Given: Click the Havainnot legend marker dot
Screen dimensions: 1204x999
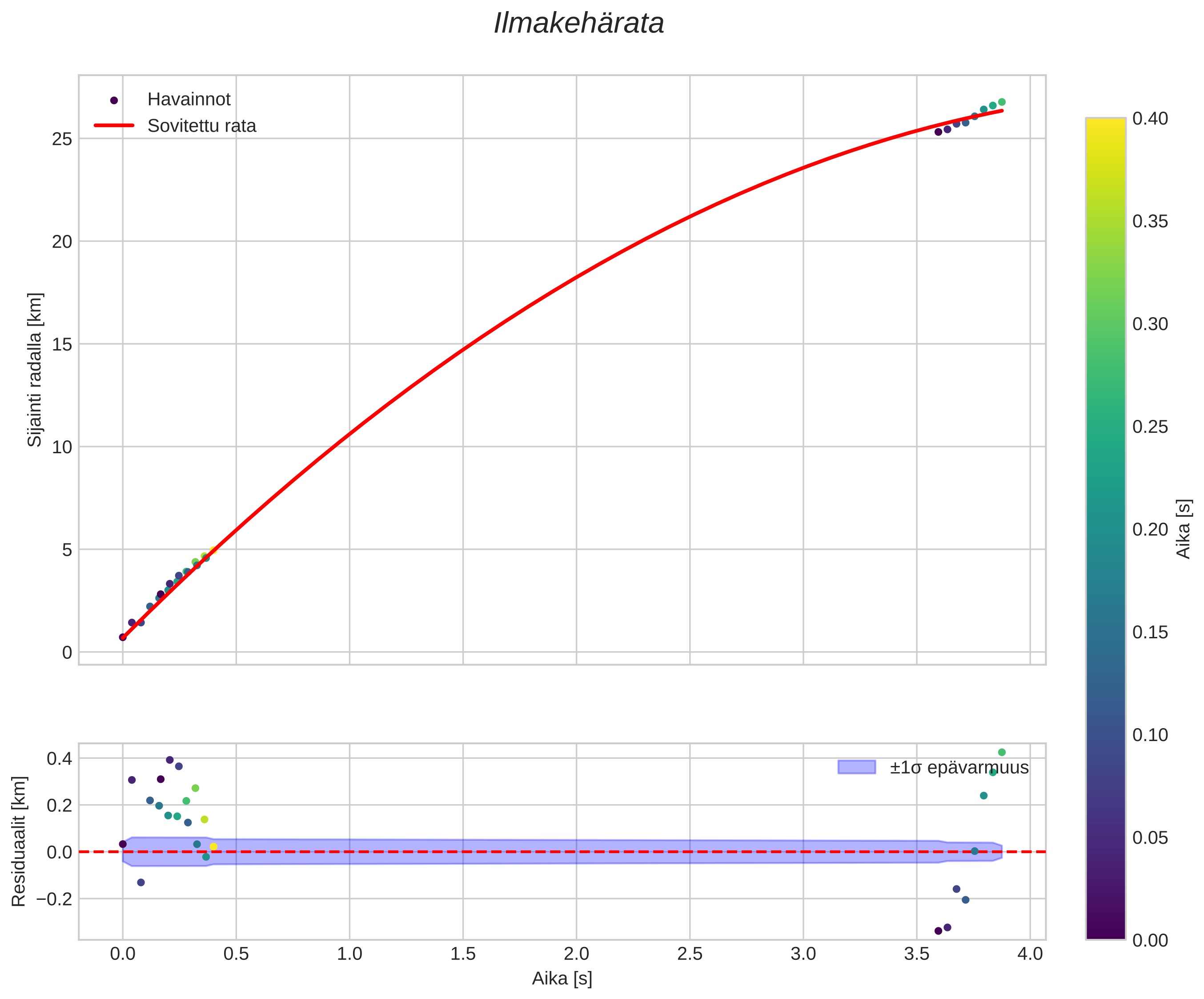Looking at the screenshot, I should tap(113, 101).
